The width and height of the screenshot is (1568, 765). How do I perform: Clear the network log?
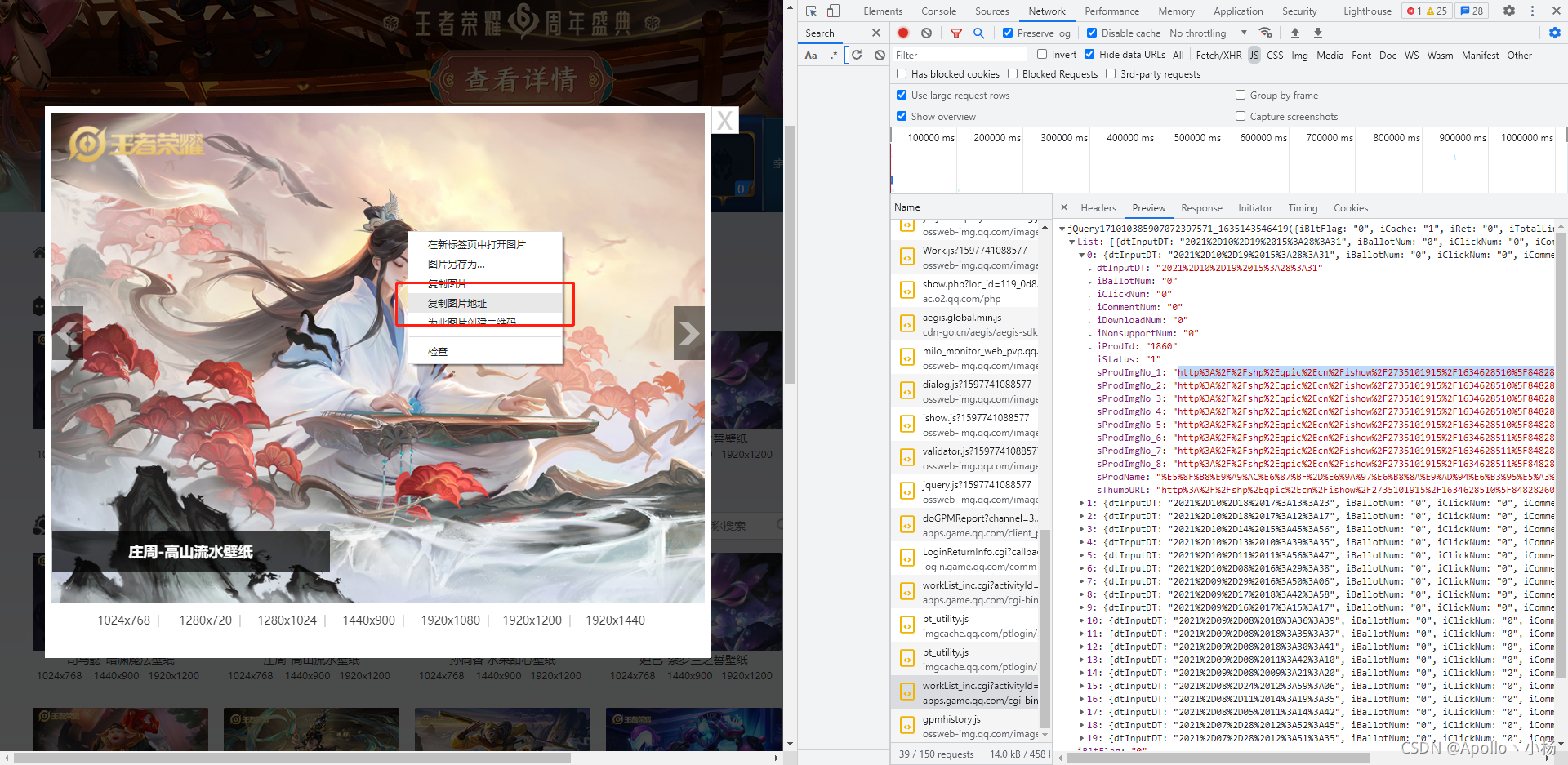[926, 33]
